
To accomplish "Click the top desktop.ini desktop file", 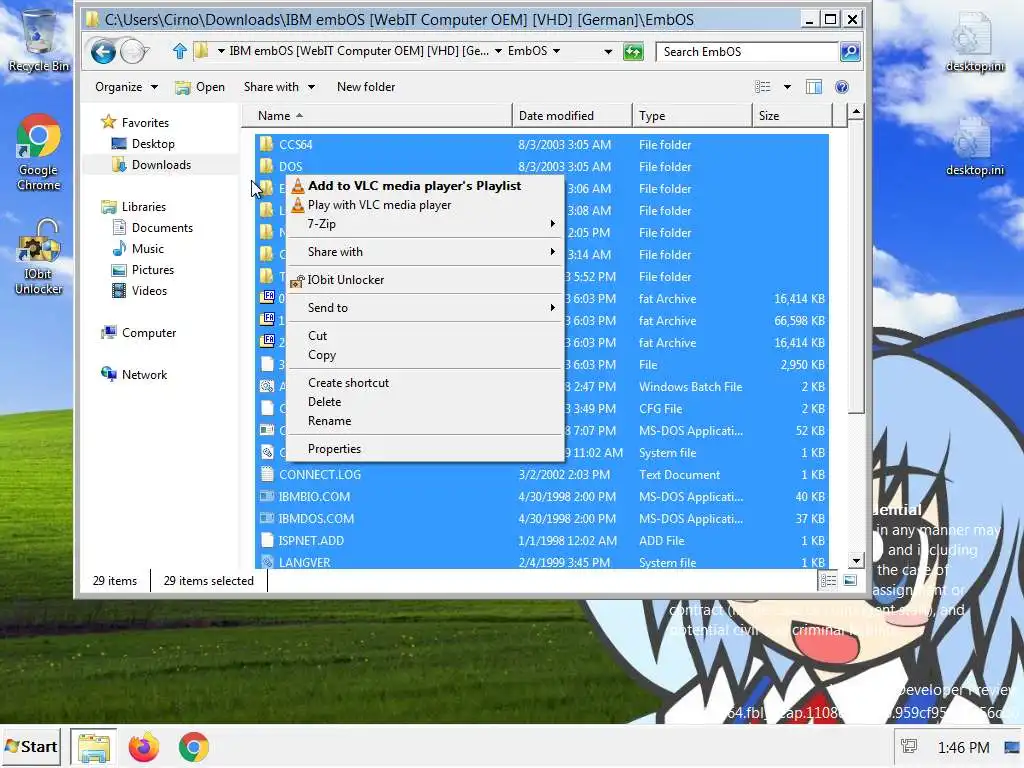I will (x=974, y=43).
